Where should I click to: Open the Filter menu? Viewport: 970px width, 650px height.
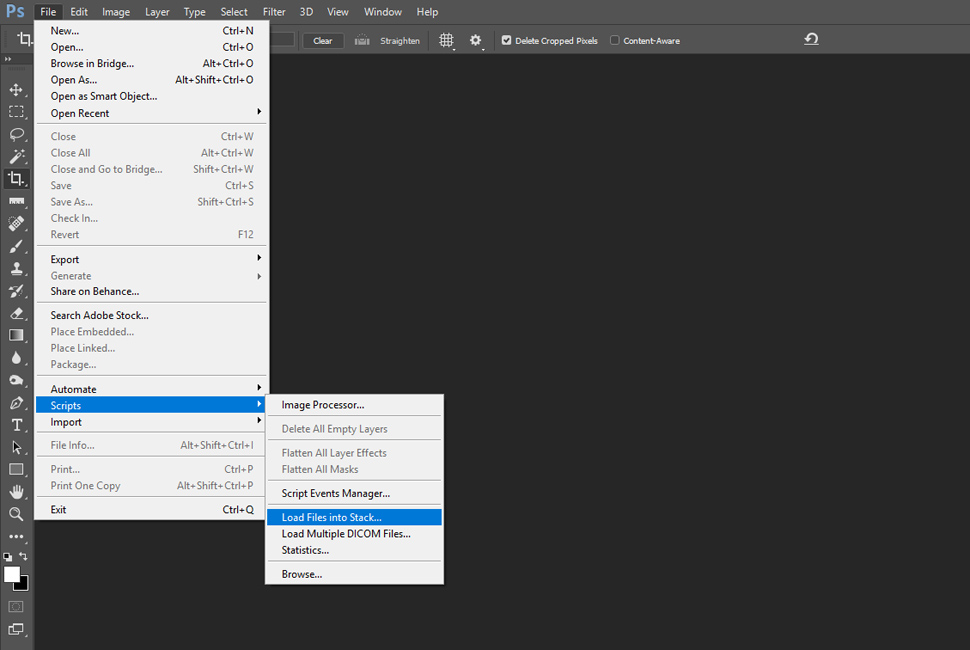(x=274, y=12)
